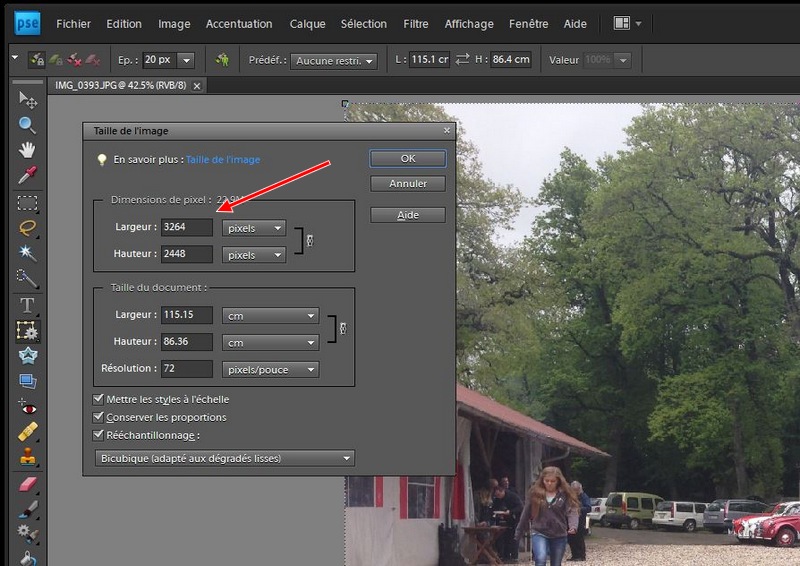The height and width of the screenshot is (566, 800).
Task: Select the Smart Brush gear tool
Action: pos(28,533)
